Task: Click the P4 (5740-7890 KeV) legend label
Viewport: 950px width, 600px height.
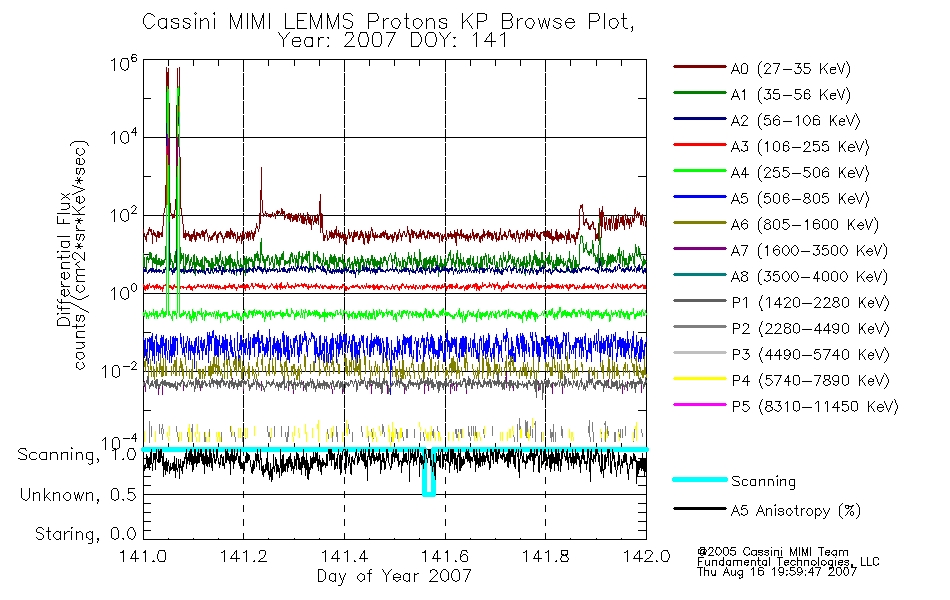Action: tap(810, 381)
